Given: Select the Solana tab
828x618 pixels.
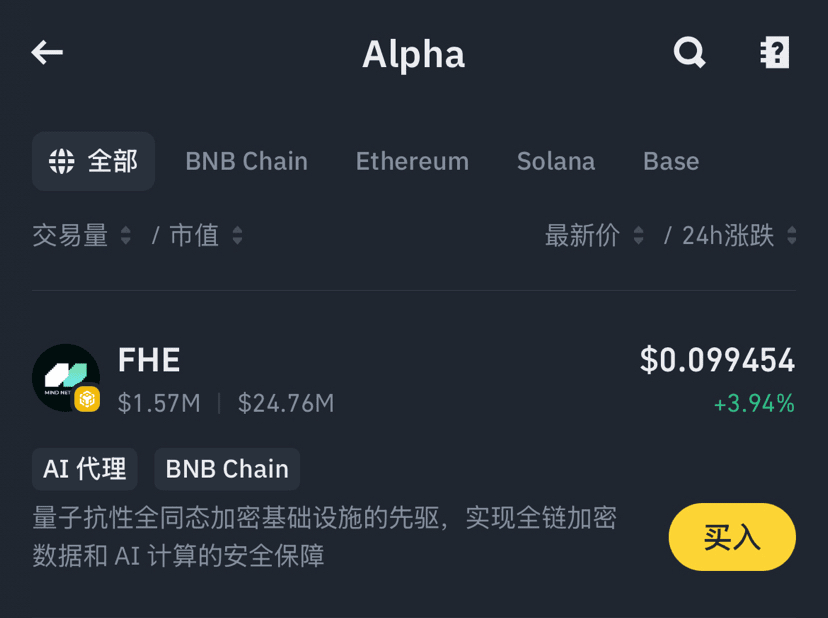Looking at the screenshot, I should click(556, 161).
